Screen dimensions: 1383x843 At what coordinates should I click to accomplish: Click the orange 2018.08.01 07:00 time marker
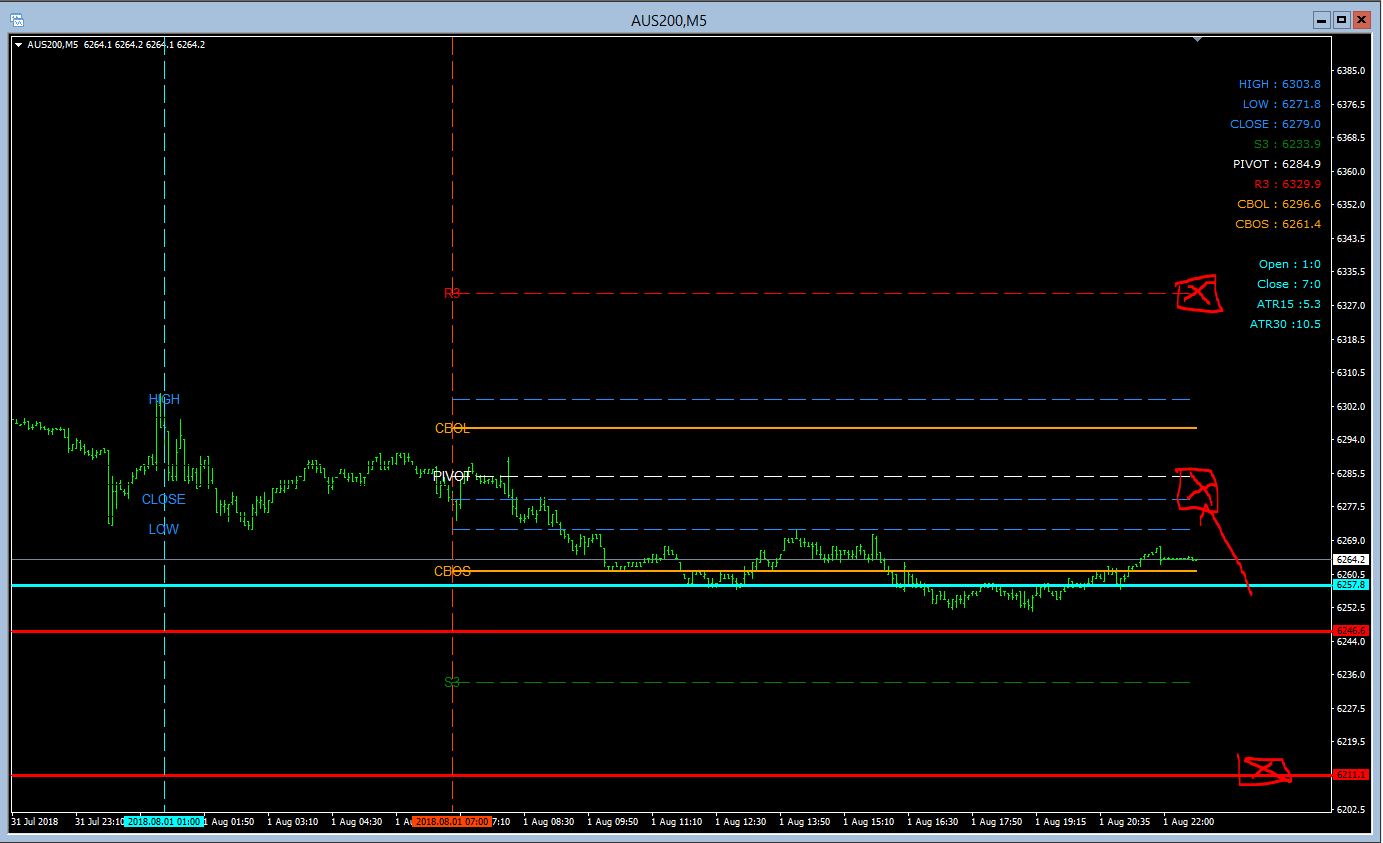pyautogui.click(x=452, y=821)
